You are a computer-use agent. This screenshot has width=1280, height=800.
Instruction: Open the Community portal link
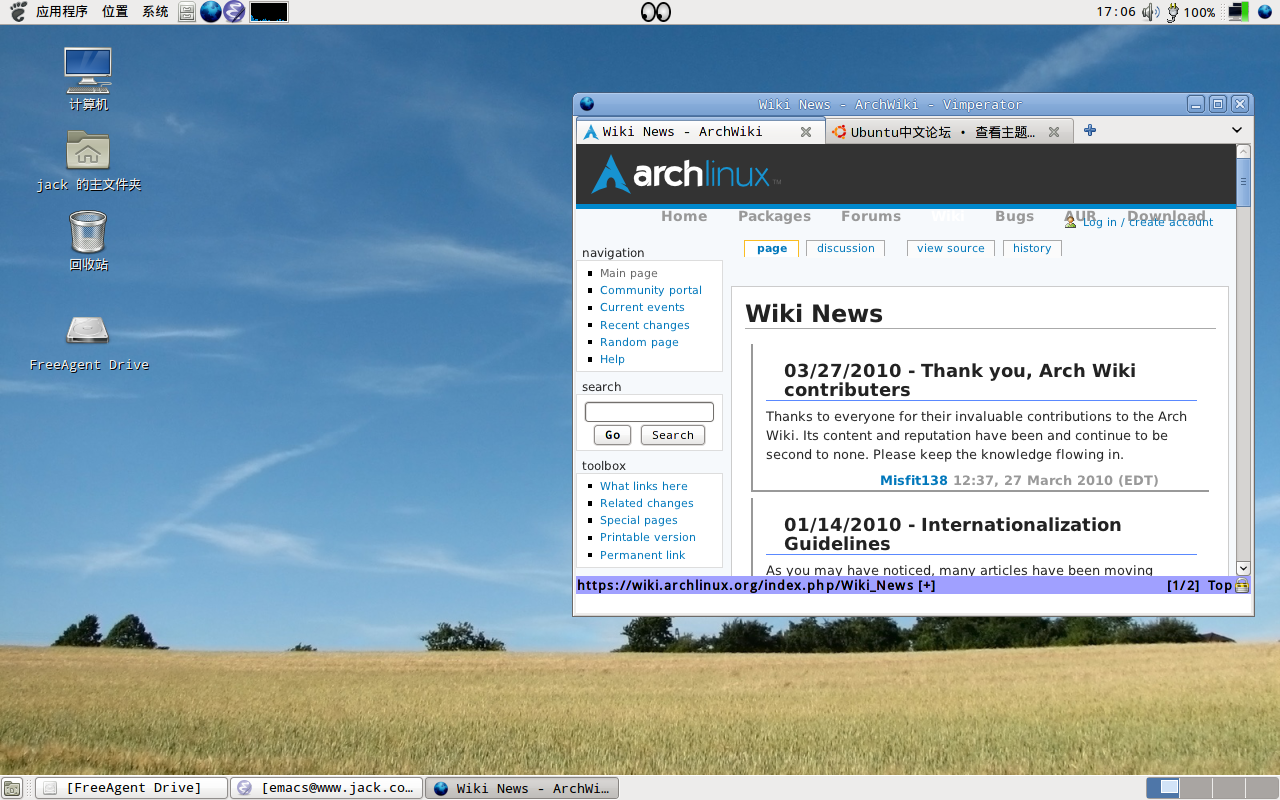pyautogui.click(x=651, y=290)
